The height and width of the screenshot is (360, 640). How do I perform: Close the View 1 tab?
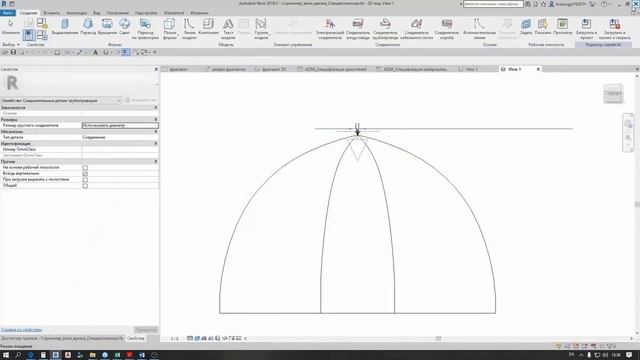point(538,69)
